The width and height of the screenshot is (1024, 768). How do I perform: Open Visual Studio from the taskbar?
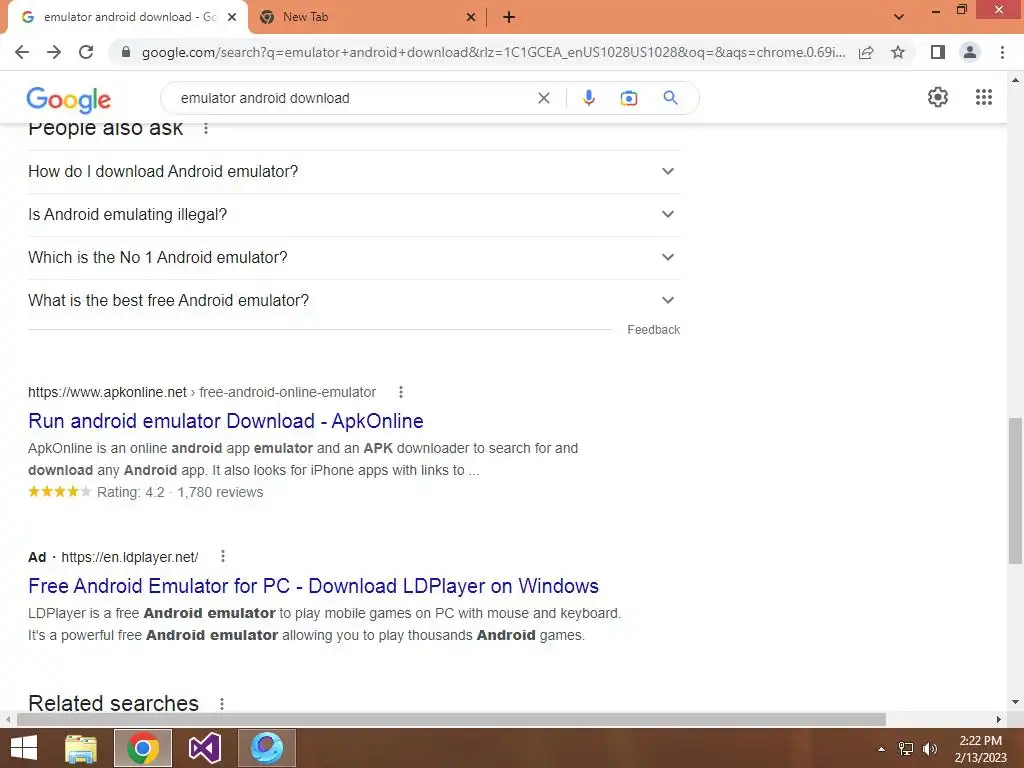[x=205, y=748]
